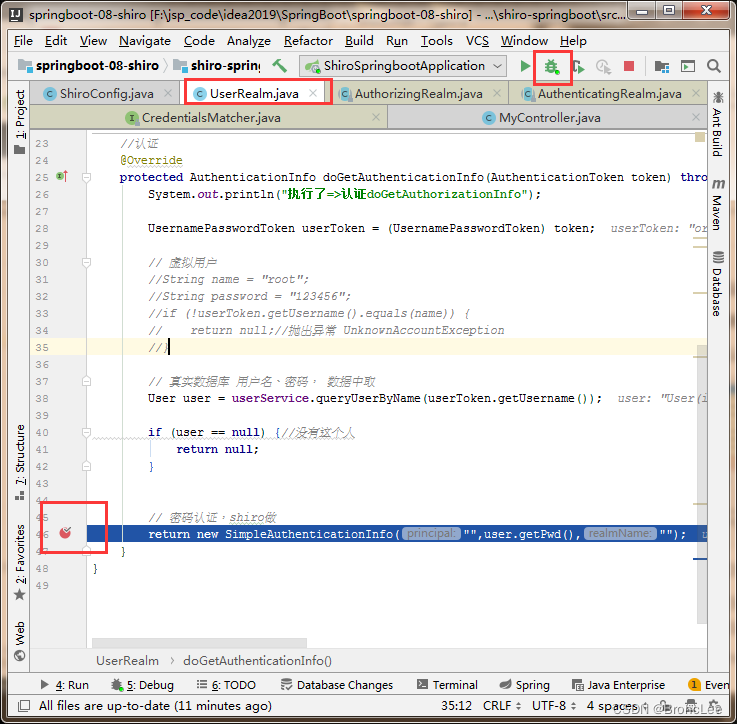Click the run anything window icon
Screen dimensions: 737x724
(x=688, y=67)
